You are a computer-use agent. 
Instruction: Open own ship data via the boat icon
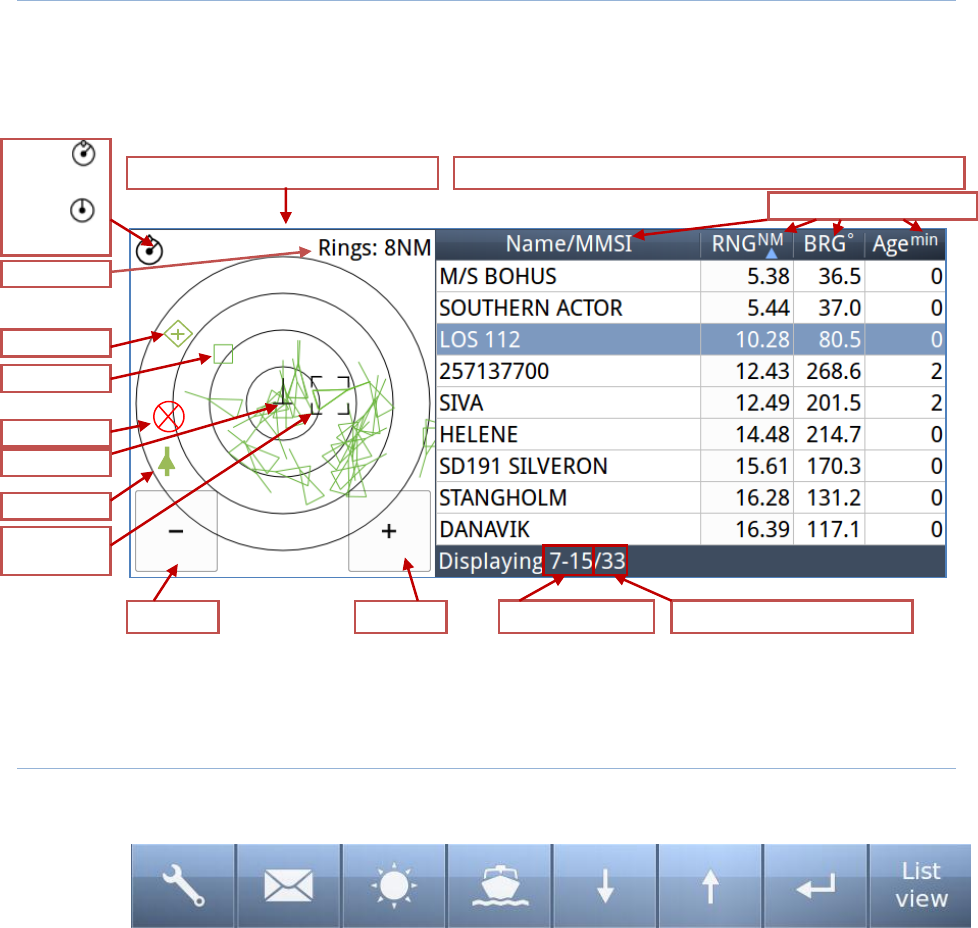[500, 886]
